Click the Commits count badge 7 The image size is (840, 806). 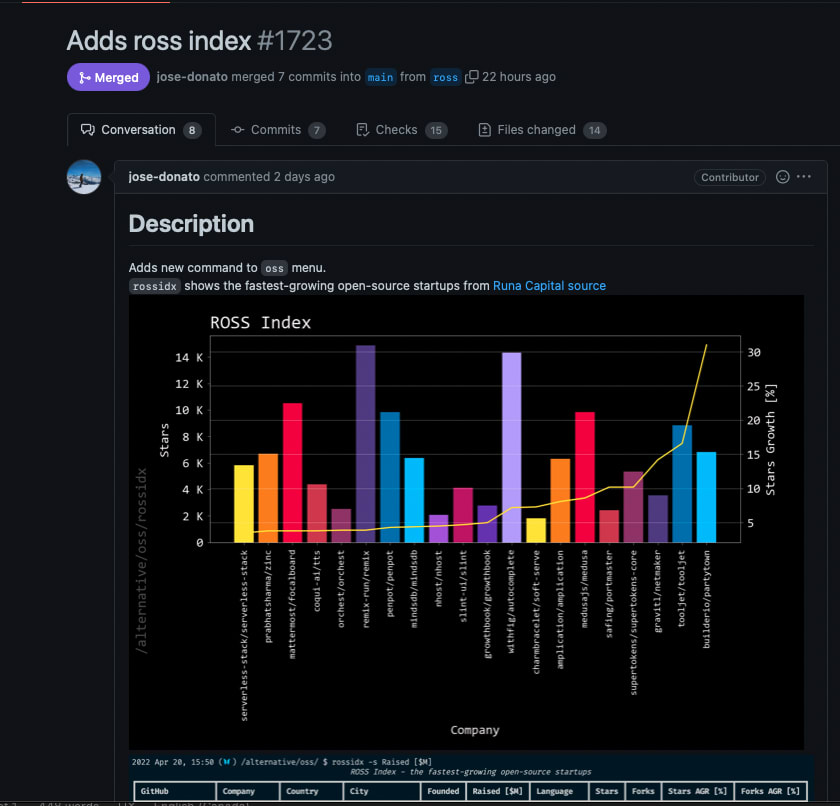click(317, 130)
